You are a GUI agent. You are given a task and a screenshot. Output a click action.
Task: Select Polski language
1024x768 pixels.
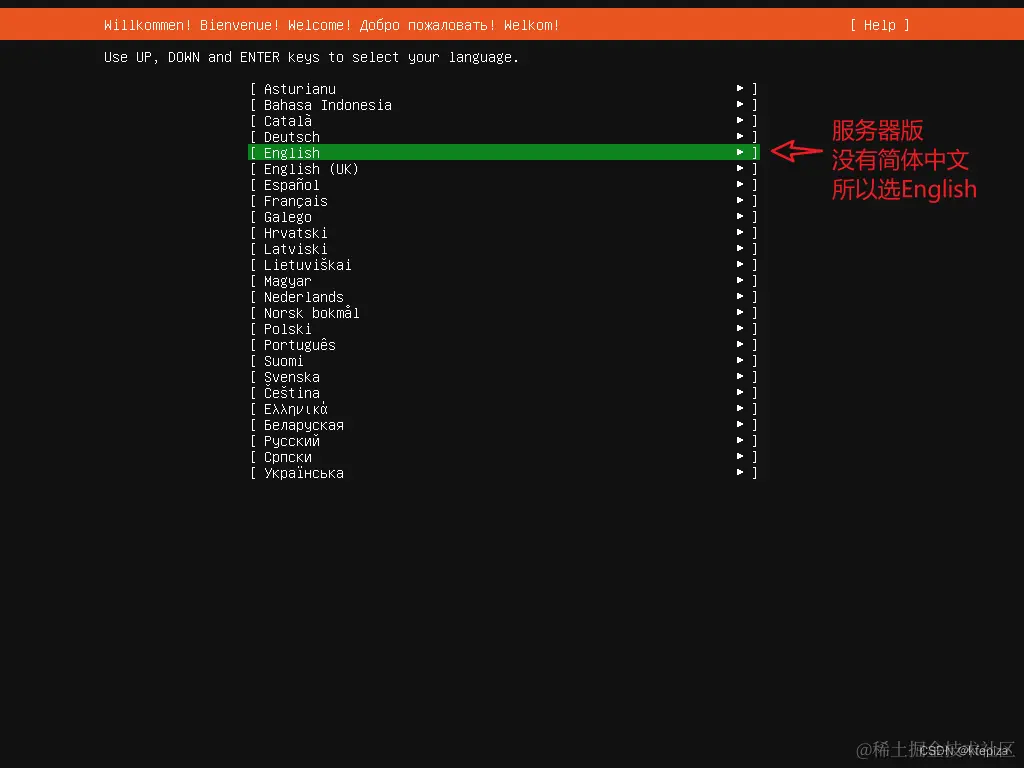click(x=504, y=328)
